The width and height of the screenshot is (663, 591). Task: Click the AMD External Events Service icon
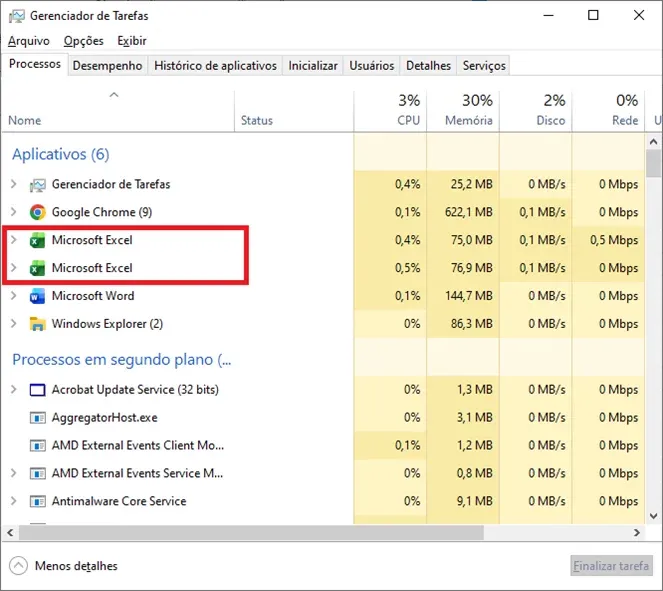pos(37,473)
